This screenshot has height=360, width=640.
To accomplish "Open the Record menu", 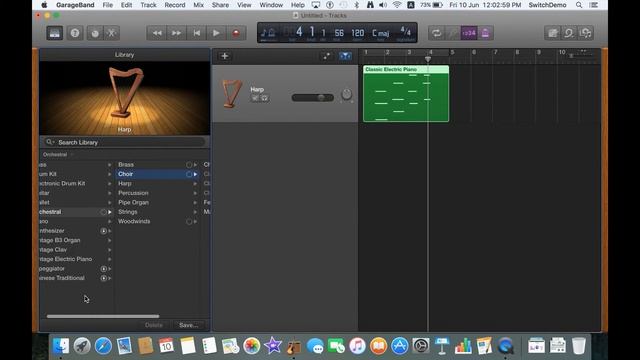I will point(175,5).
